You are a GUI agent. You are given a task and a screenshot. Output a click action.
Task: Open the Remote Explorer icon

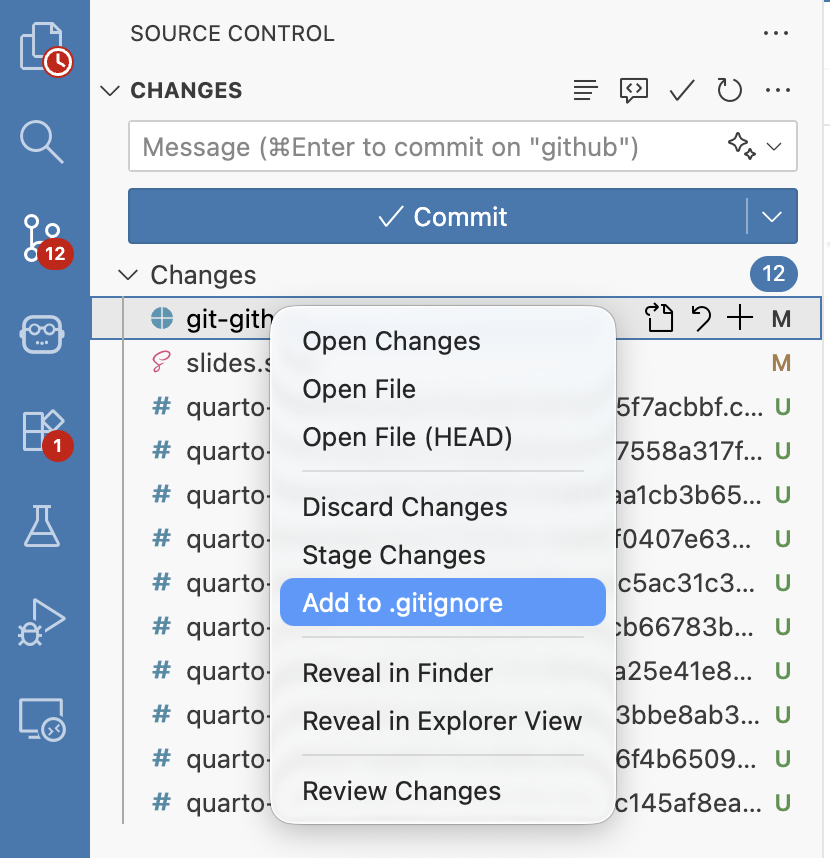pyautogui.click(x=43, y=719)
